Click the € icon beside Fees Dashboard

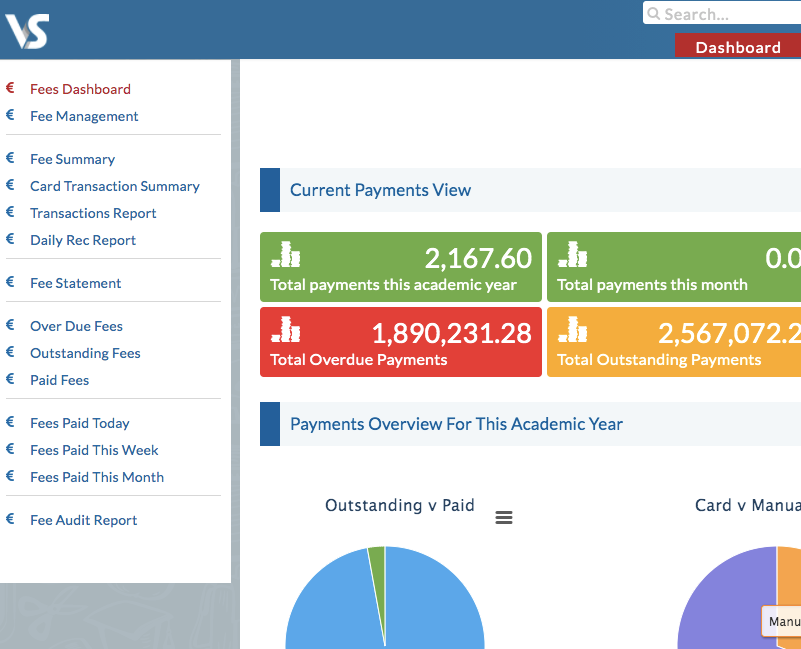pos(9,89)
